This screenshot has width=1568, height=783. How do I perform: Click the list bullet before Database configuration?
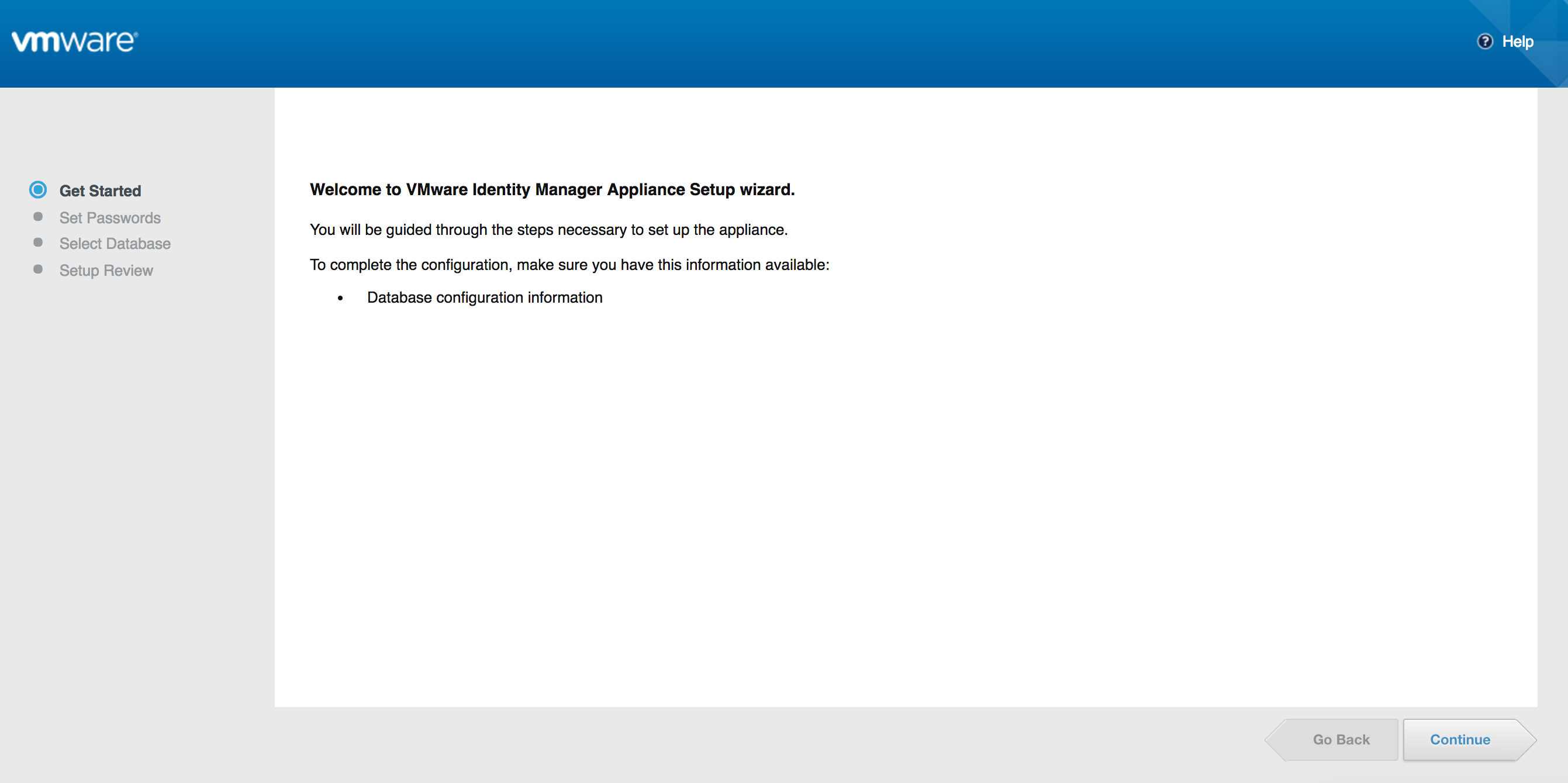pyautogui.click(x=340, y=298)
